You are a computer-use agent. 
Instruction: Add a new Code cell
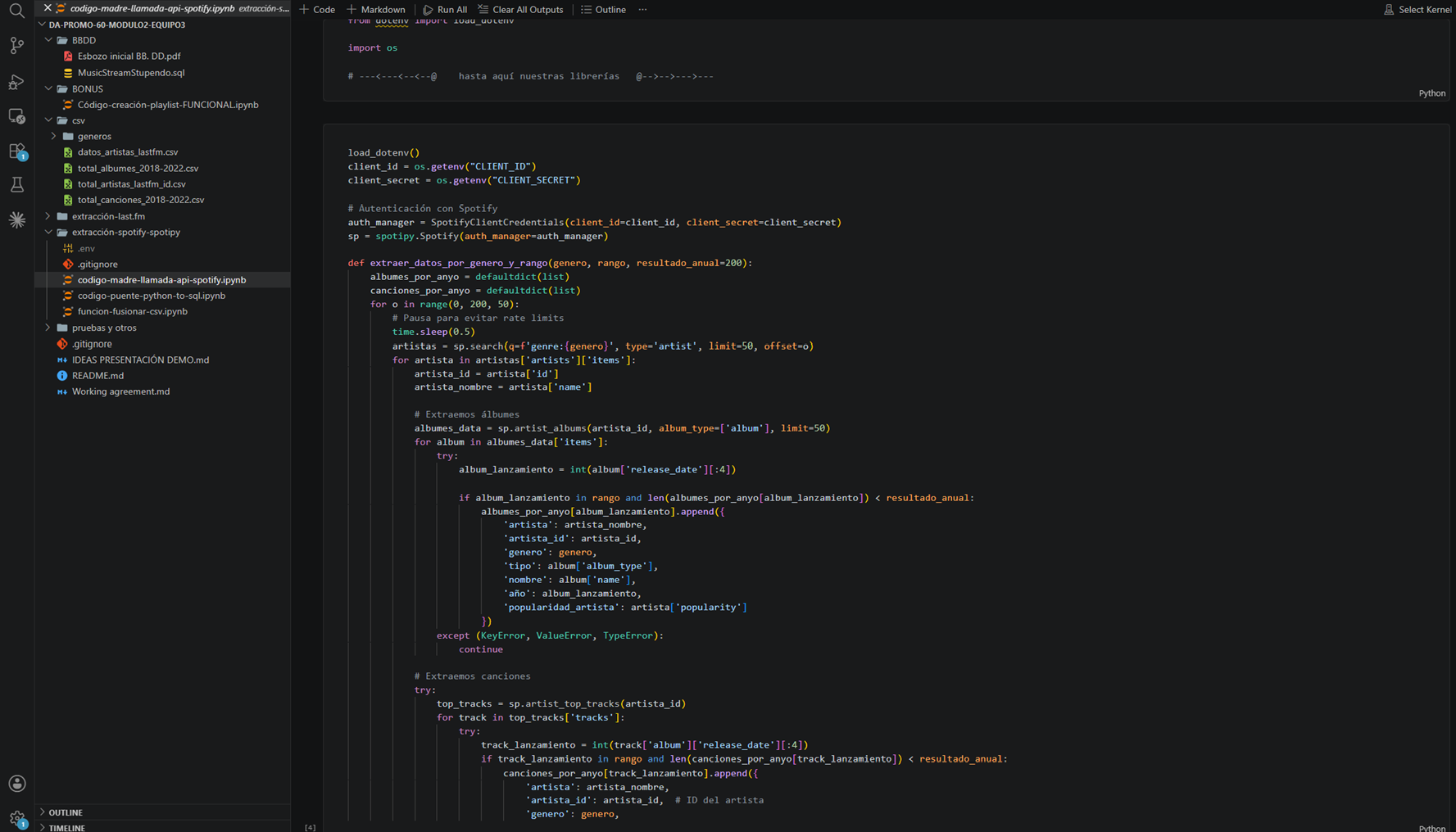pyautogui.click(x=318, y=9)
